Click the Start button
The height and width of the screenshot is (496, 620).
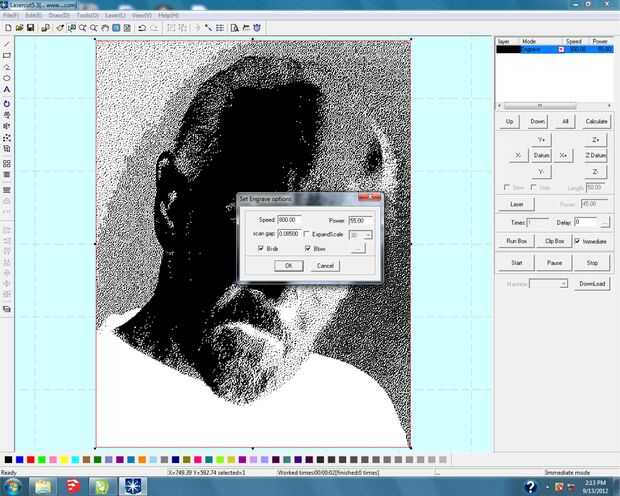[x=516, y=263]
